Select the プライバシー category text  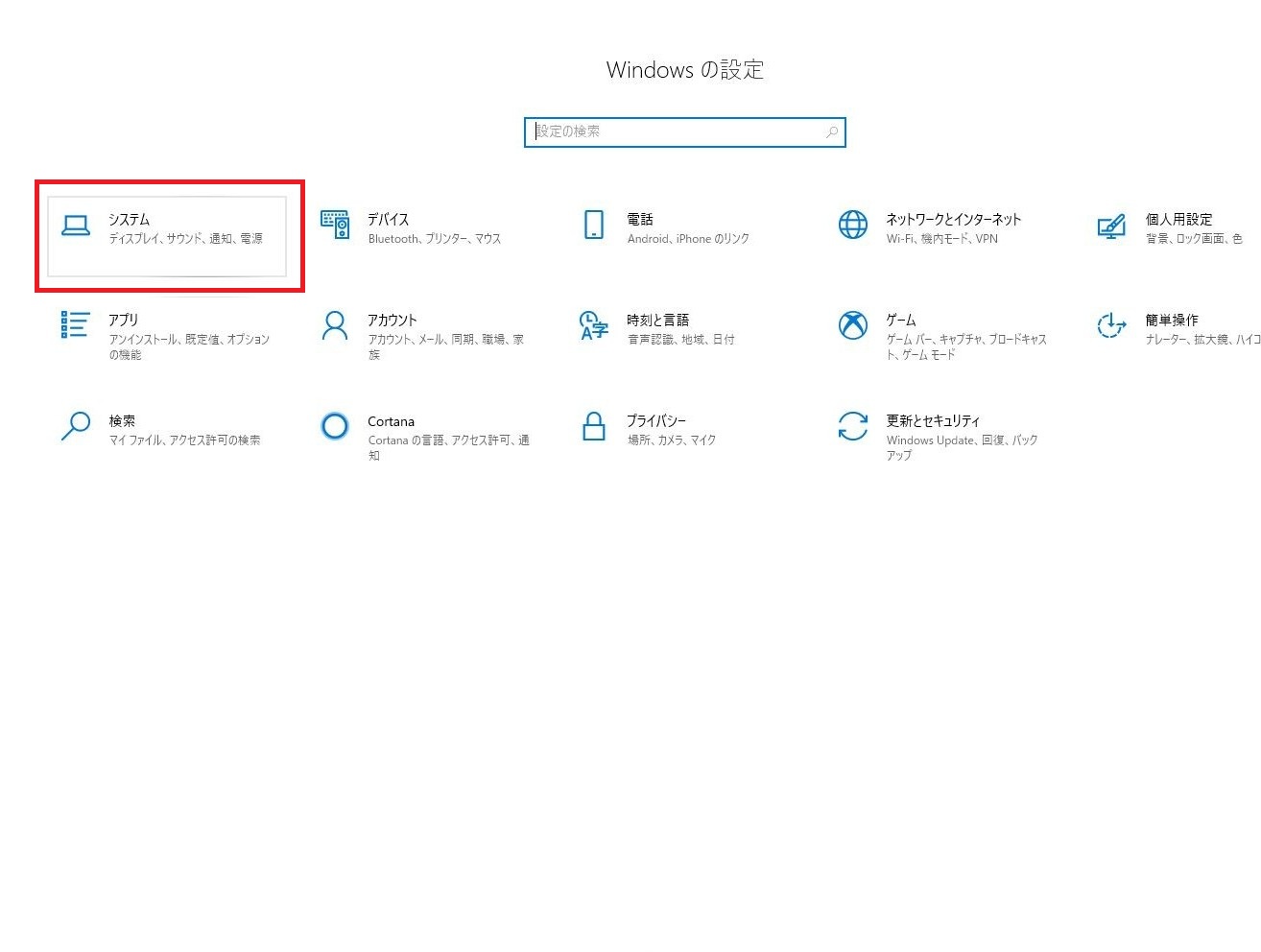point(656,420)
